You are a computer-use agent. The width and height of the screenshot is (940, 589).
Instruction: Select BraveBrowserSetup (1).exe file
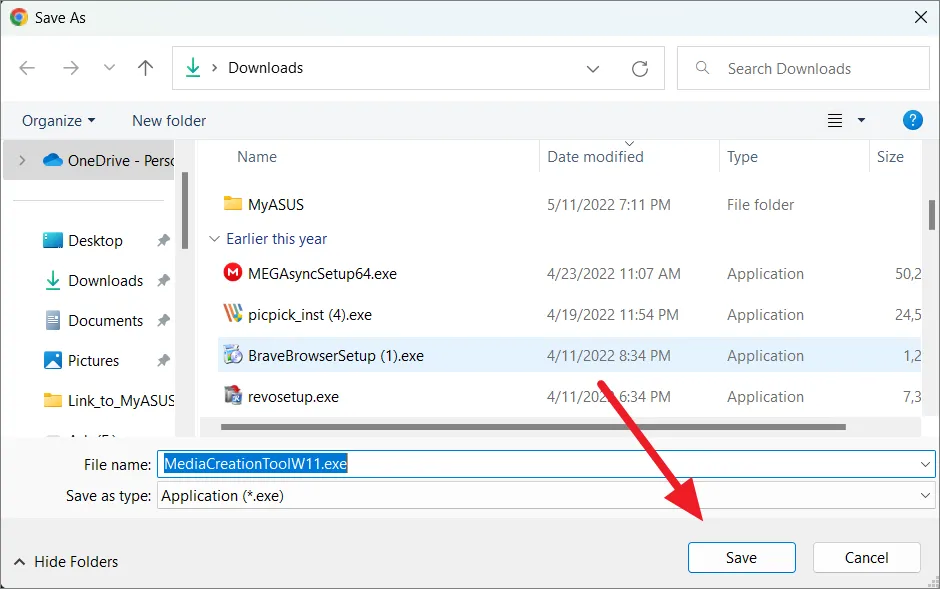point(335,356)
